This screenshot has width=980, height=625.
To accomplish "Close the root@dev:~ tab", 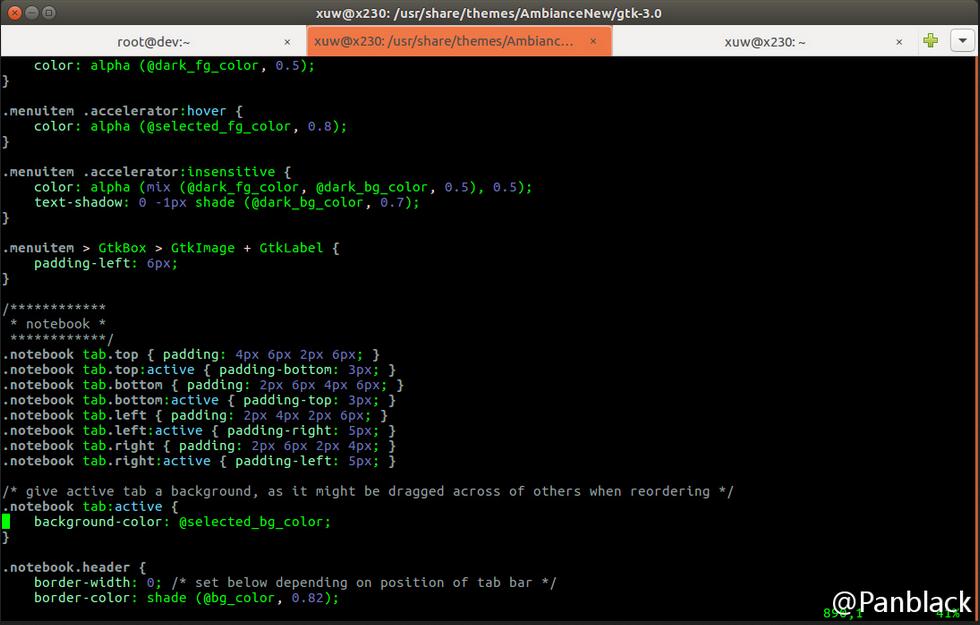I will pos(288,42).
